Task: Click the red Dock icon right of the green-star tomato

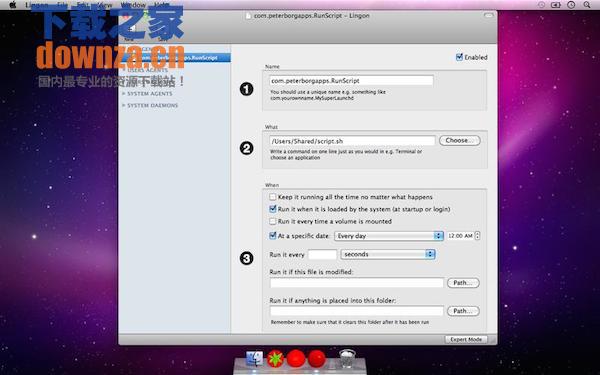Action: [296, 359]
